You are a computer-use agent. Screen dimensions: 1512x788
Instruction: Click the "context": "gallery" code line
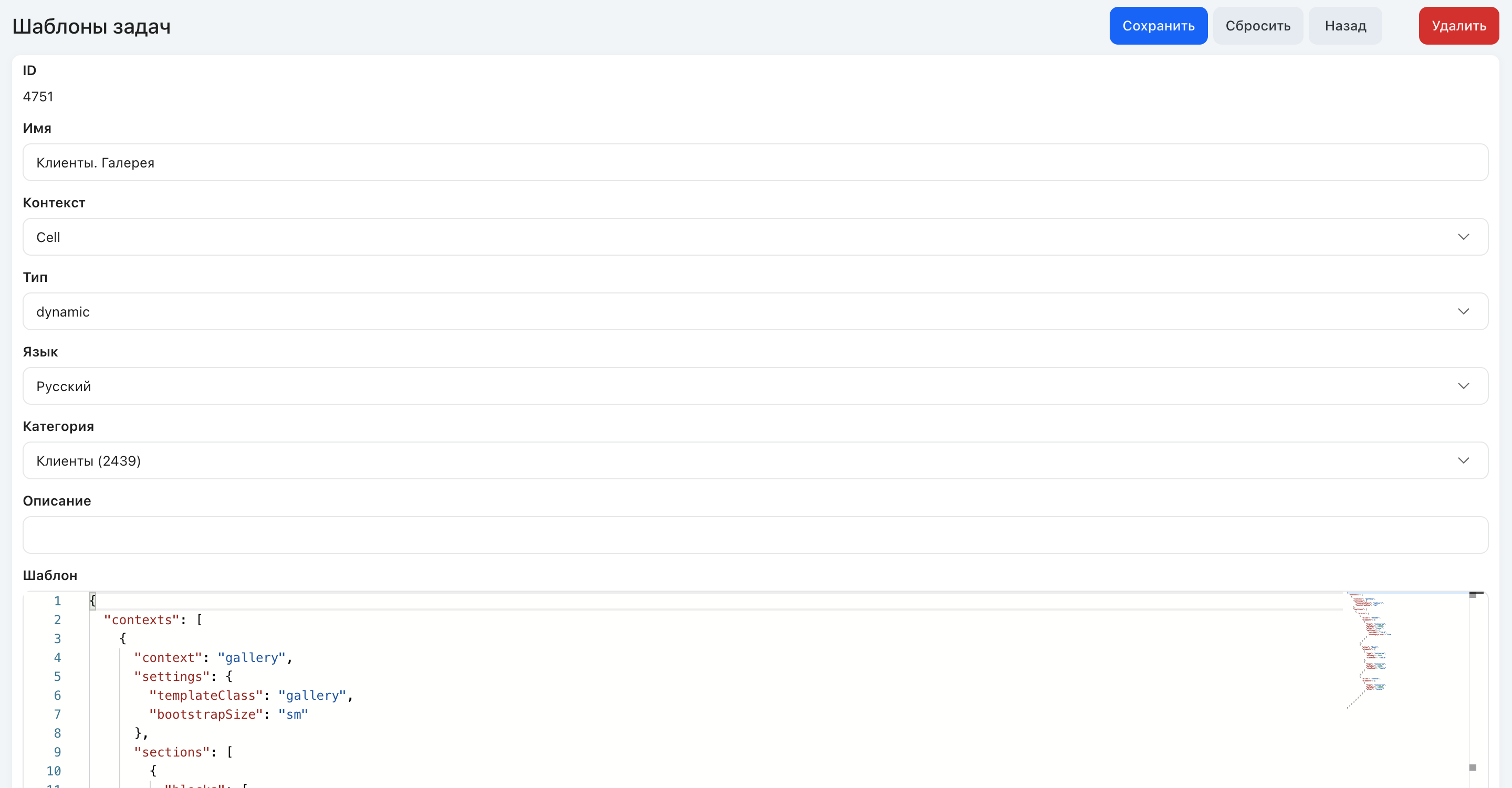[x=213, y=658]
